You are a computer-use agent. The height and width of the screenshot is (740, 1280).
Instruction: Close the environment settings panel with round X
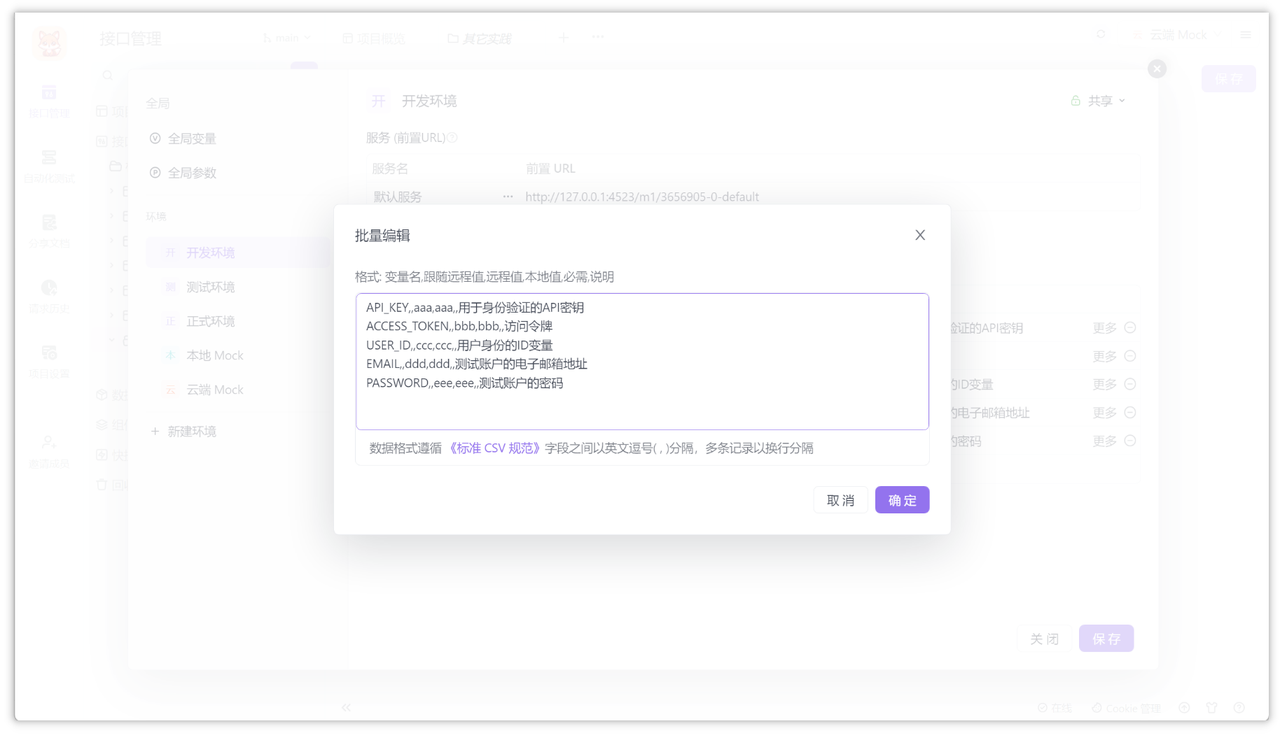(x=1157, y=68)
